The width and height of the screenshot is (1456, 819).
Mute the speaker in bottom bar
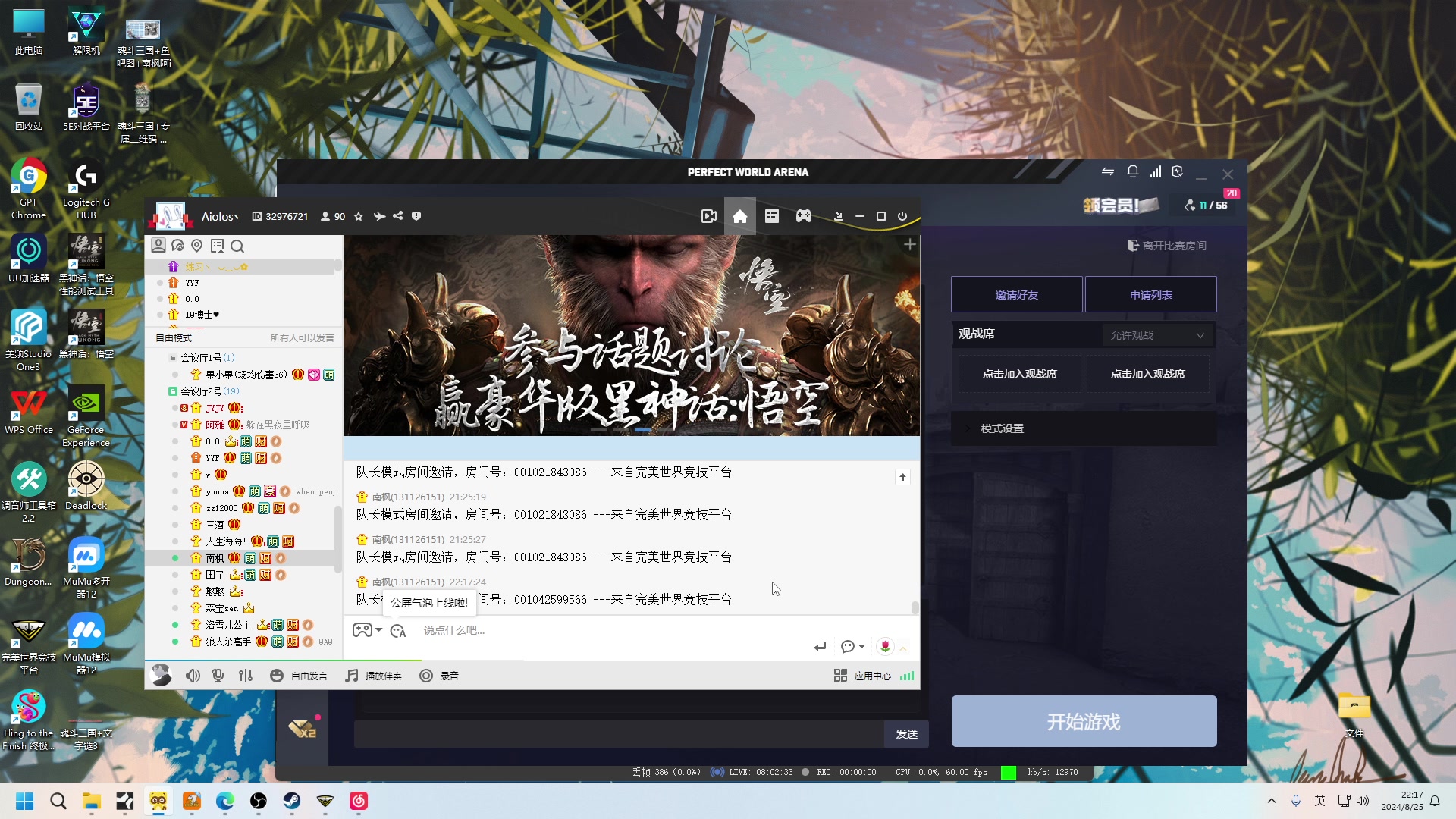coord(193,676)
